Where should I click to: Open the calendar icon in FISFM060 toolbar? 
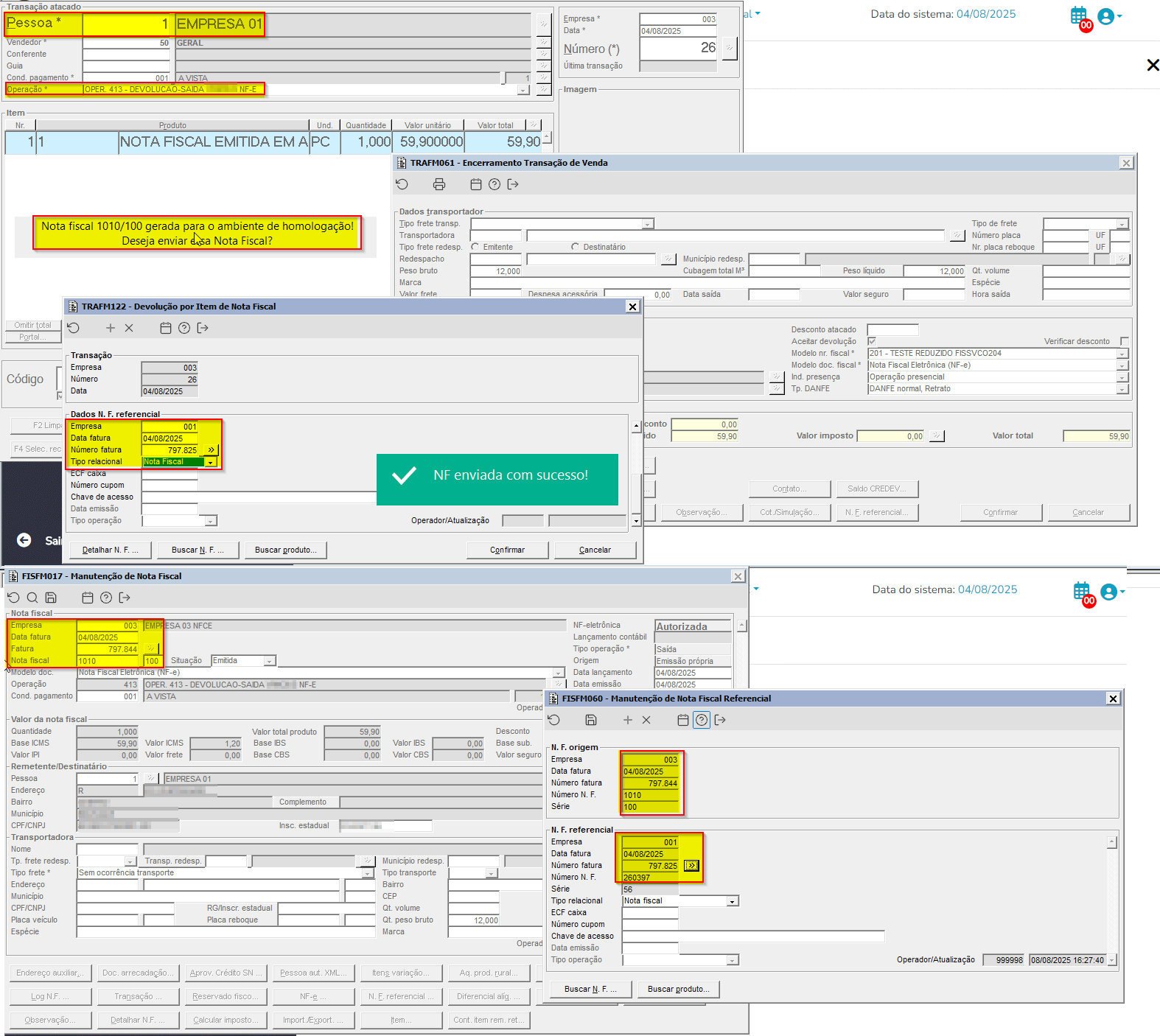[x=683, y=720]
